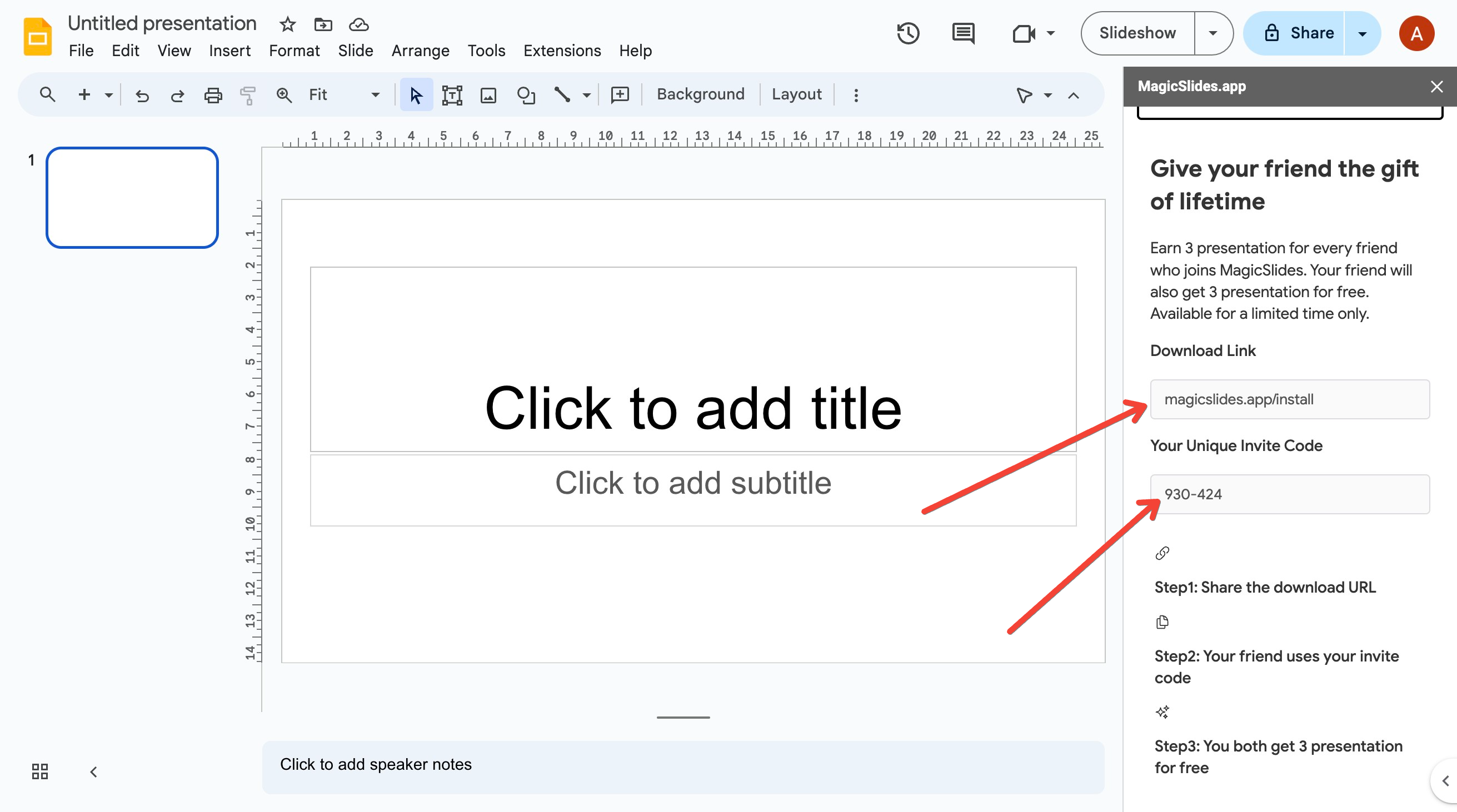
Task: Open grid view at bottom left
Action: 39,771
